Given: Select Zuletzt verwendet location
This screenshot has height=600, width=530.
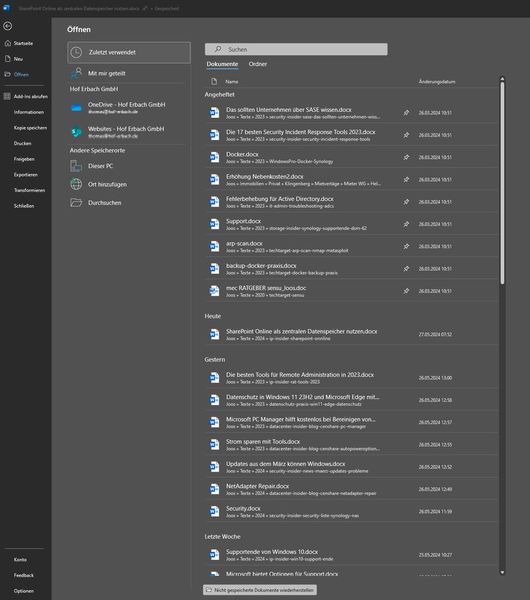Looking at the screenshot, I should coord(129,52).
